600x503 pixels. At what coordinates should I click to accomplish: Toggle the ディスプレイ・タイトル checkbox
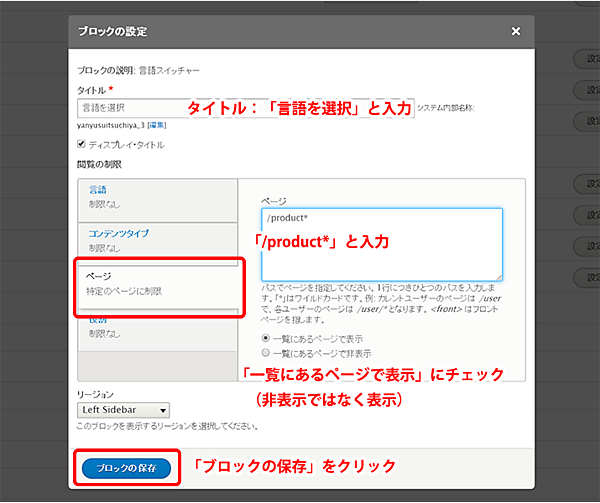[x=81, y=144]
